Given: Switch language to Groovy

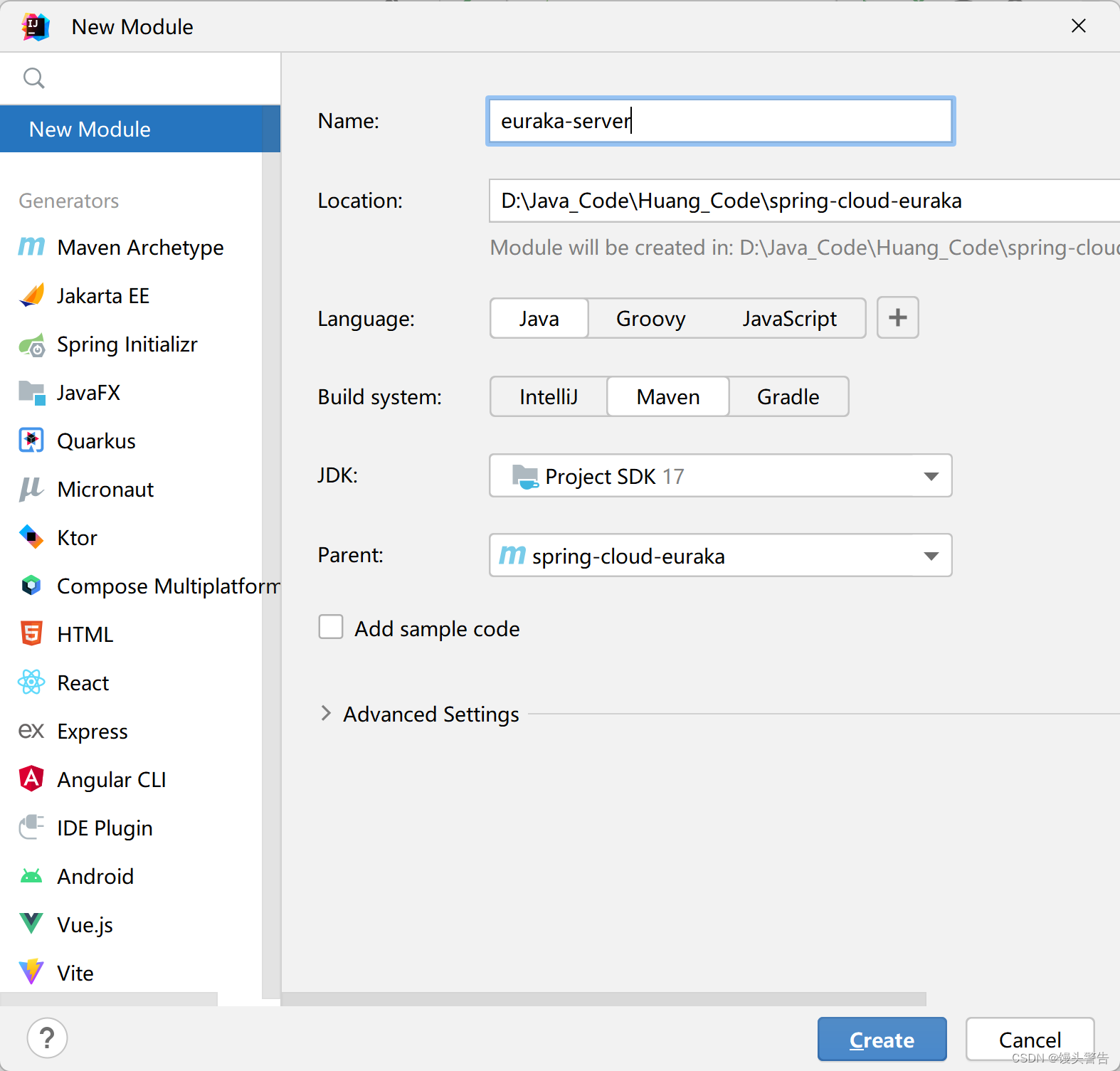Looking at the screenshot, I should (x=650, y=318).
